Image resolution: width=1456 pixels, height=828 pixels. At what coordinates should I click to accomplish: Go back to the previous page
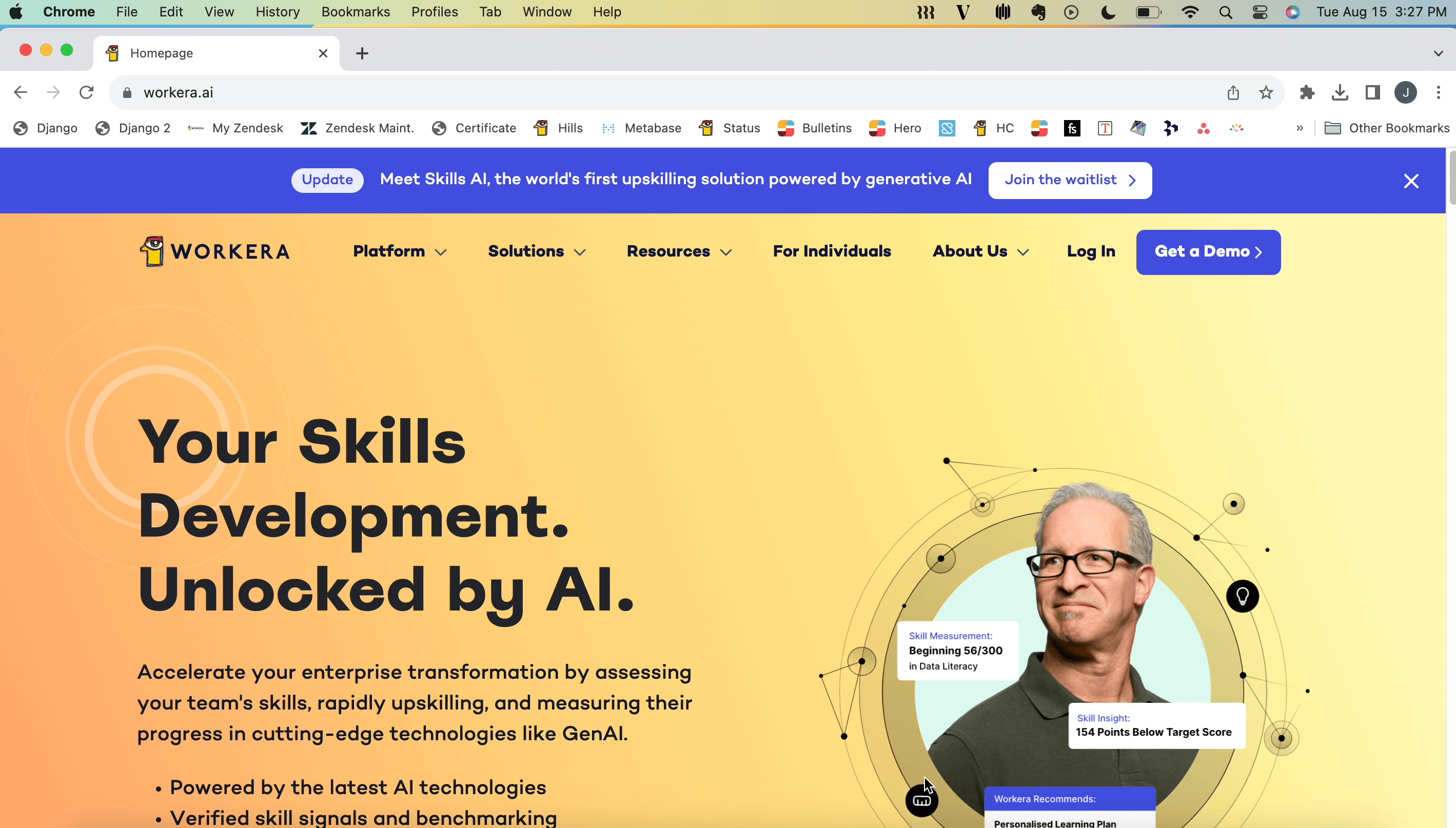pyautogui.click(x=21, y=92)
